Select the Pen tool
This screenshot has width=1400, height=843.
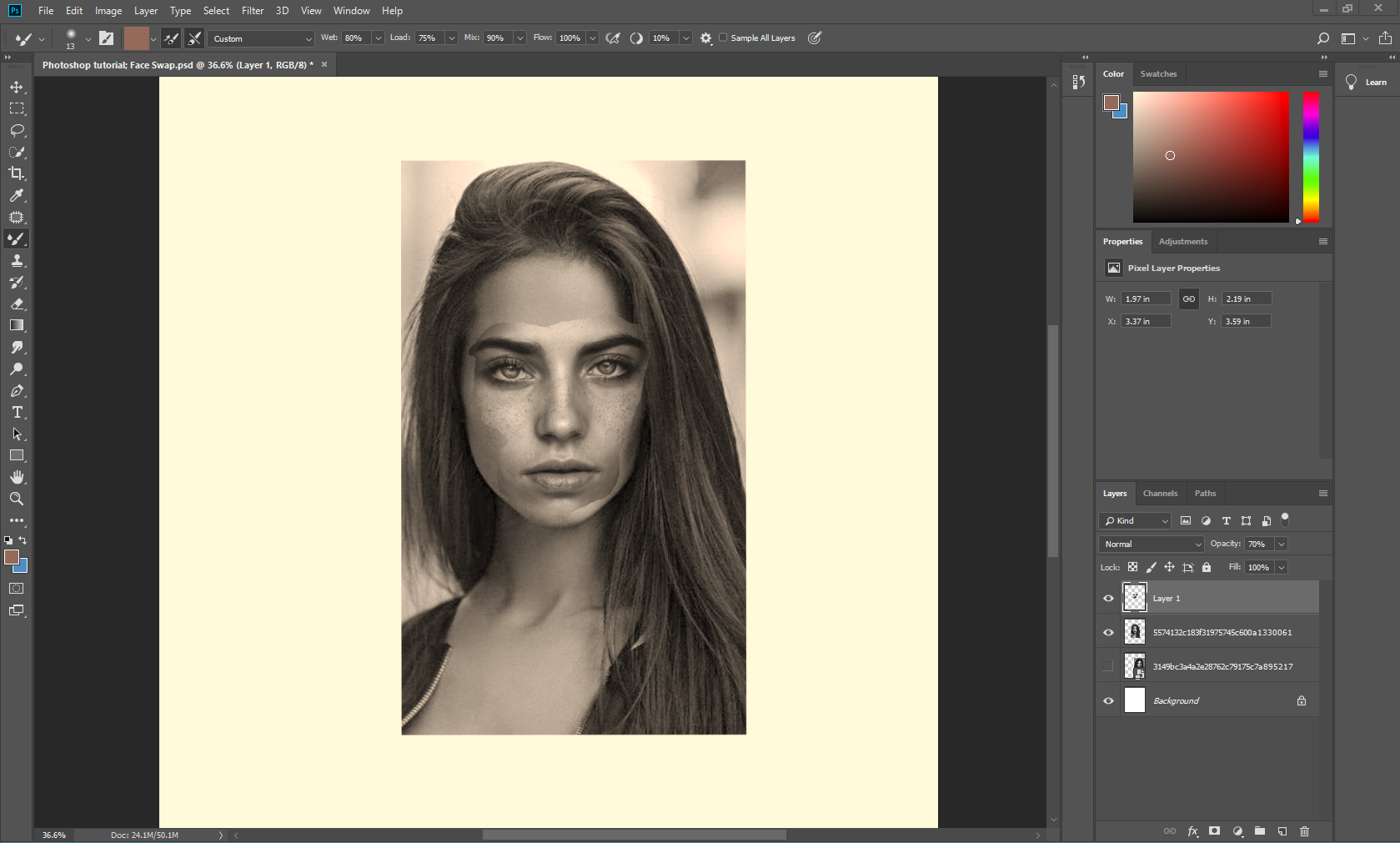click(x=17, y=390)
